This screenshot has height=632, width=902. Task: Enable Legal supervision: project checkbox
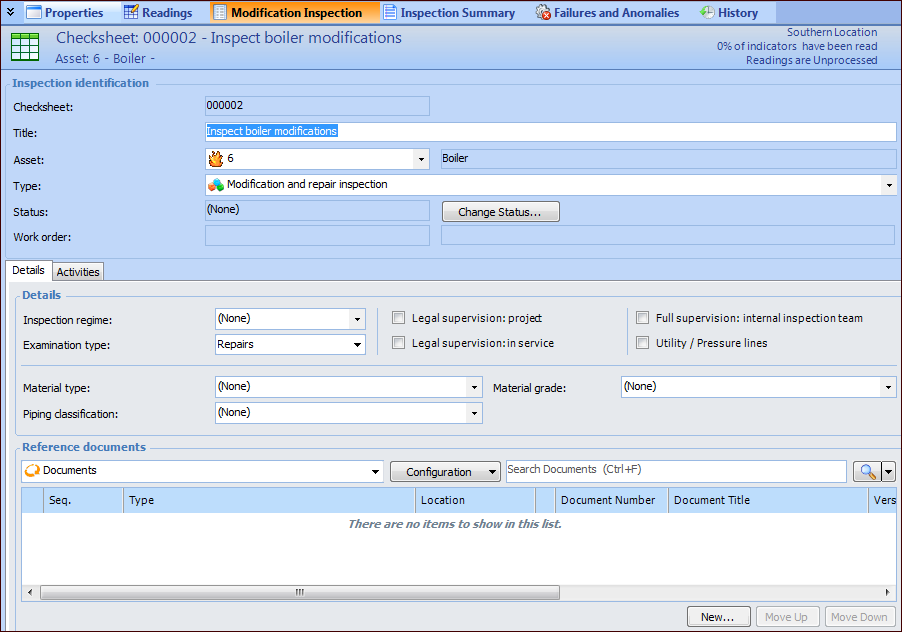[x=399, y=318]
